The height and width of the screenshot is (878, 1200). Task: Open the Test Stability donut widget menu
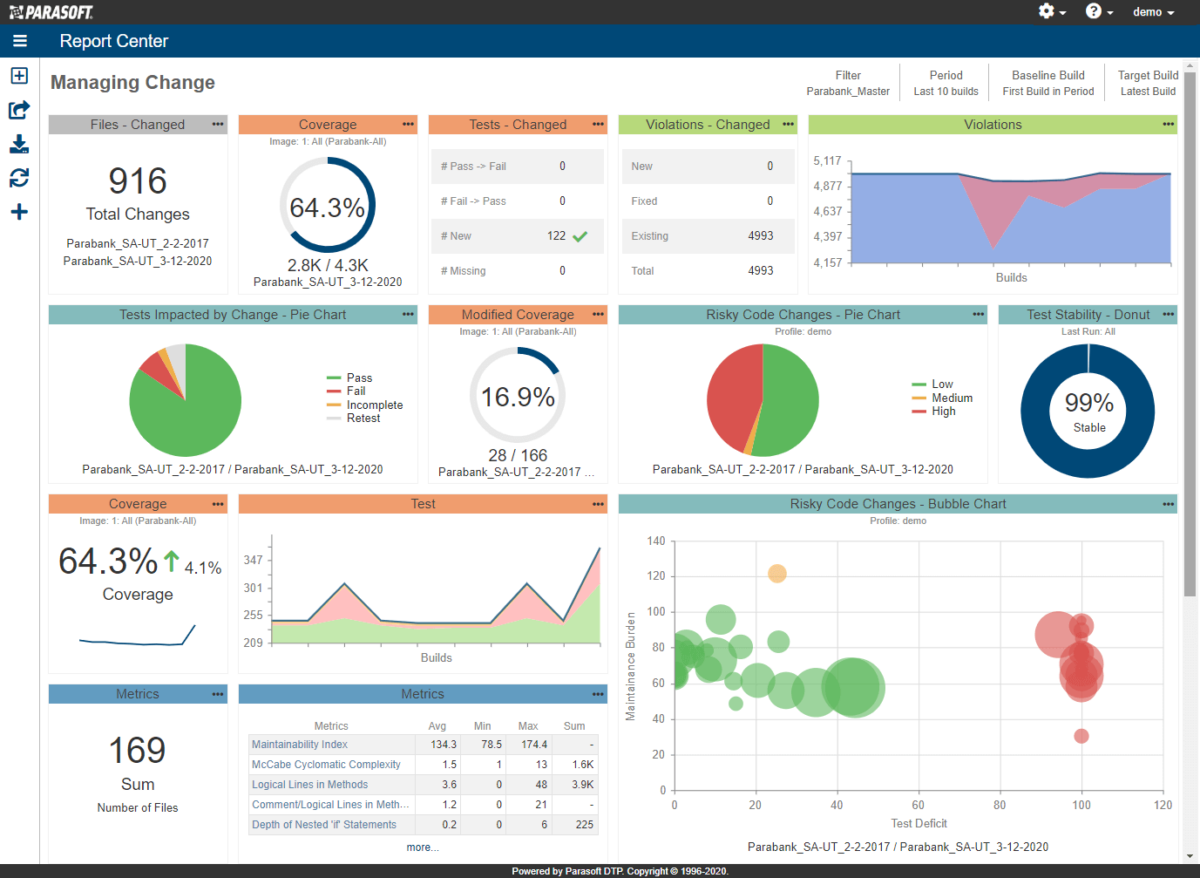(x=1167, y=314)
